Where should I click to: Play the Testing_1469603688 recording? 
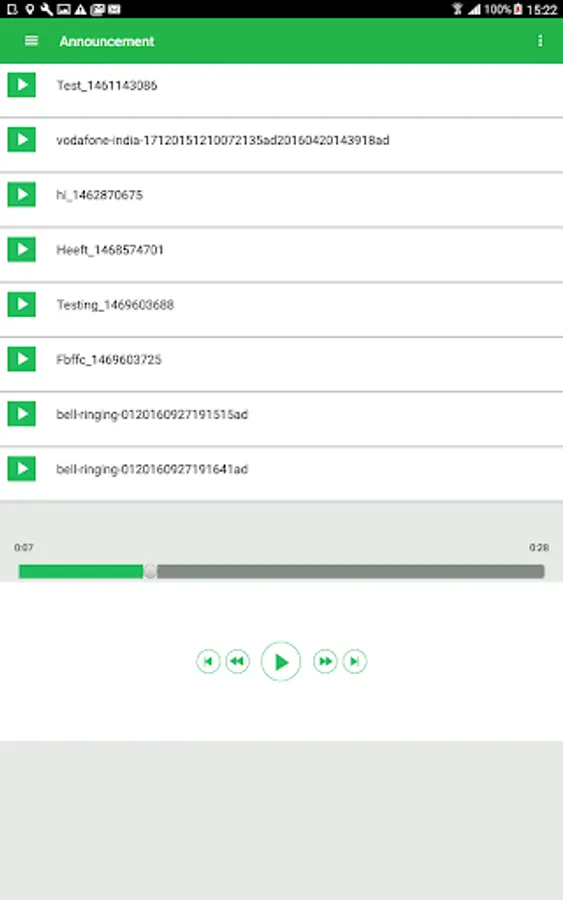click(22, 304)
